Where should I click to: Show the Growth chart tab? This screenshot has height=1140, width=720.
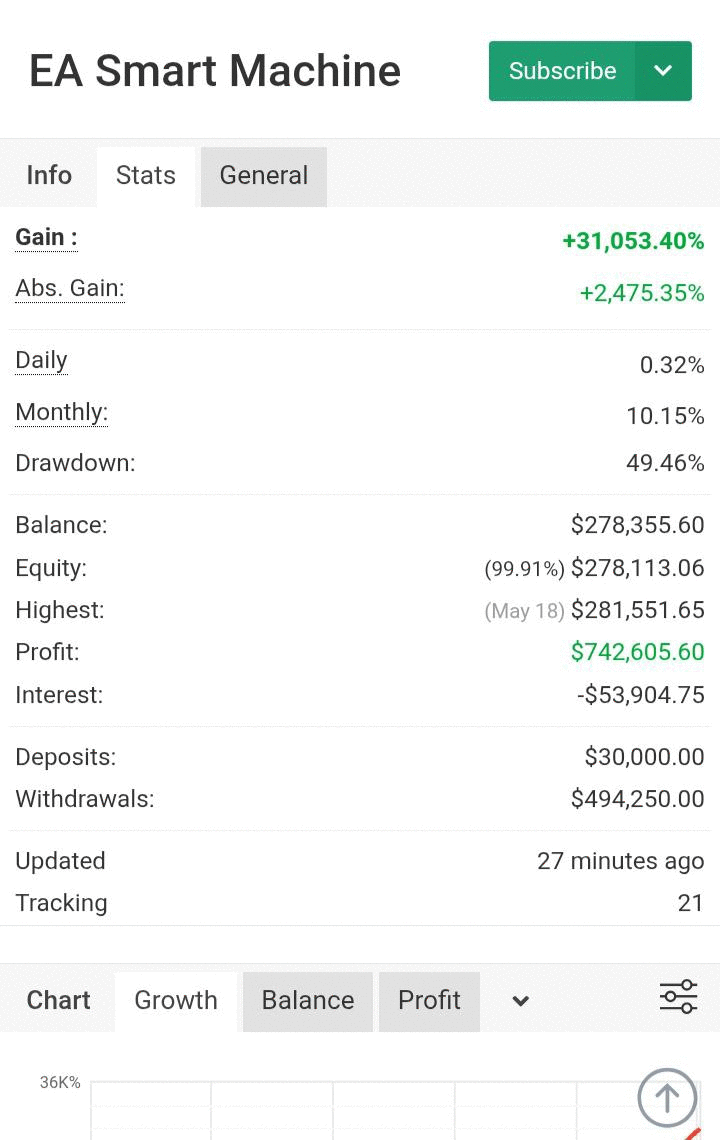coord(176,1001)
